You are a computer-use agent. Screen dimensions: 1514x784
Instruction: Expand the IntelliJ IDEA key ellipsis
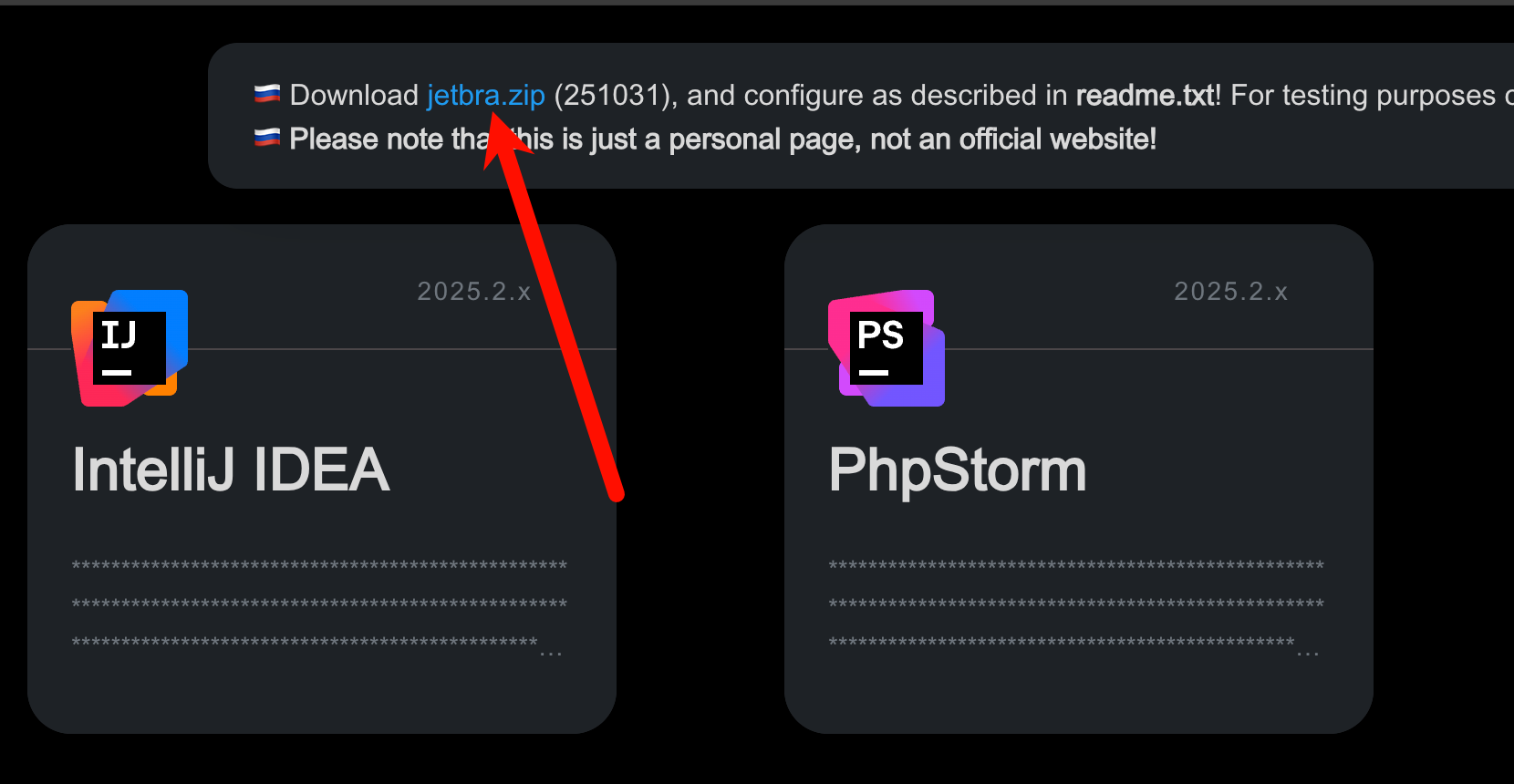click(x=551, y=652)
